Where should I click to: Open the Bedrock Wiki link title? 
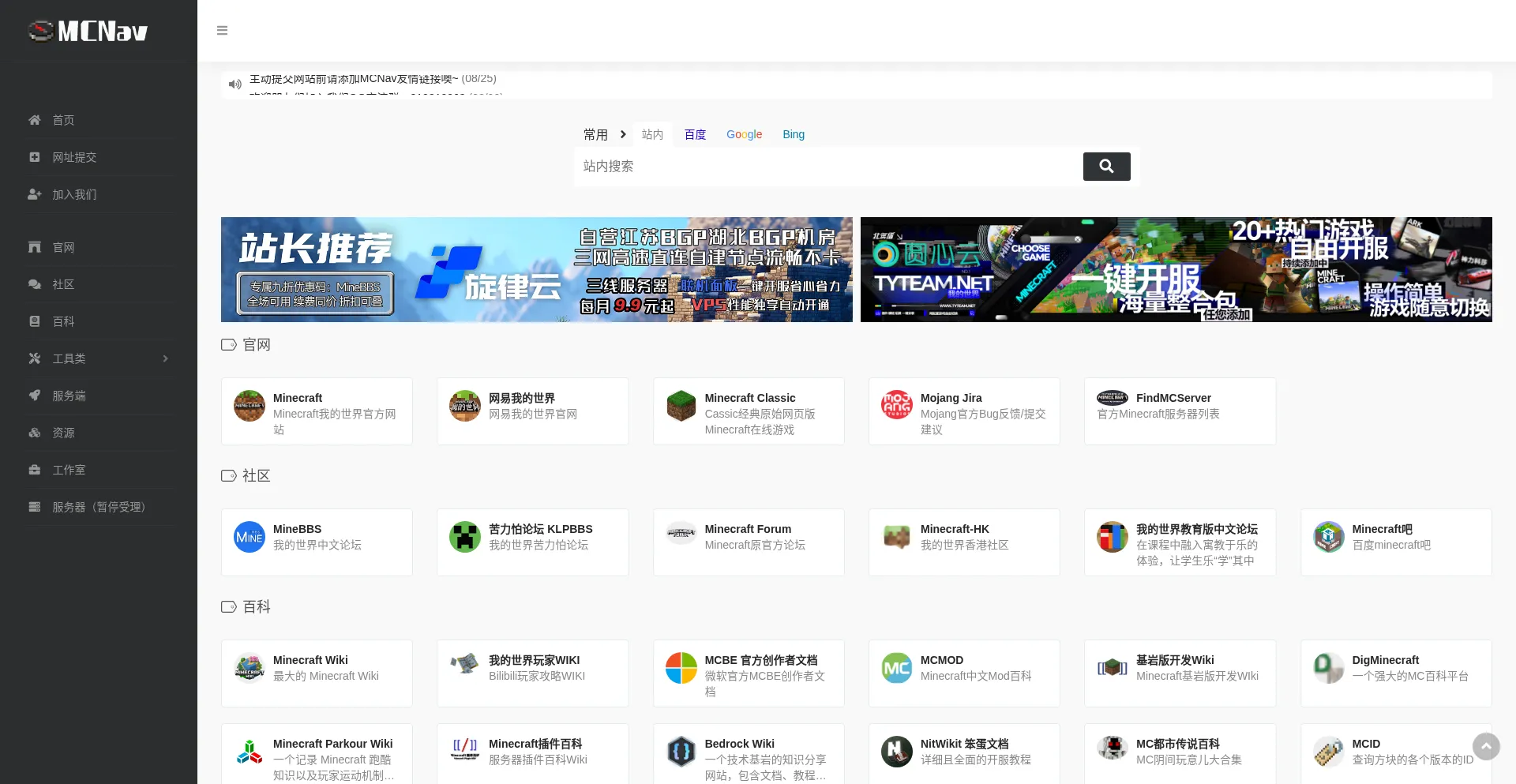click(x=740, y=744)
